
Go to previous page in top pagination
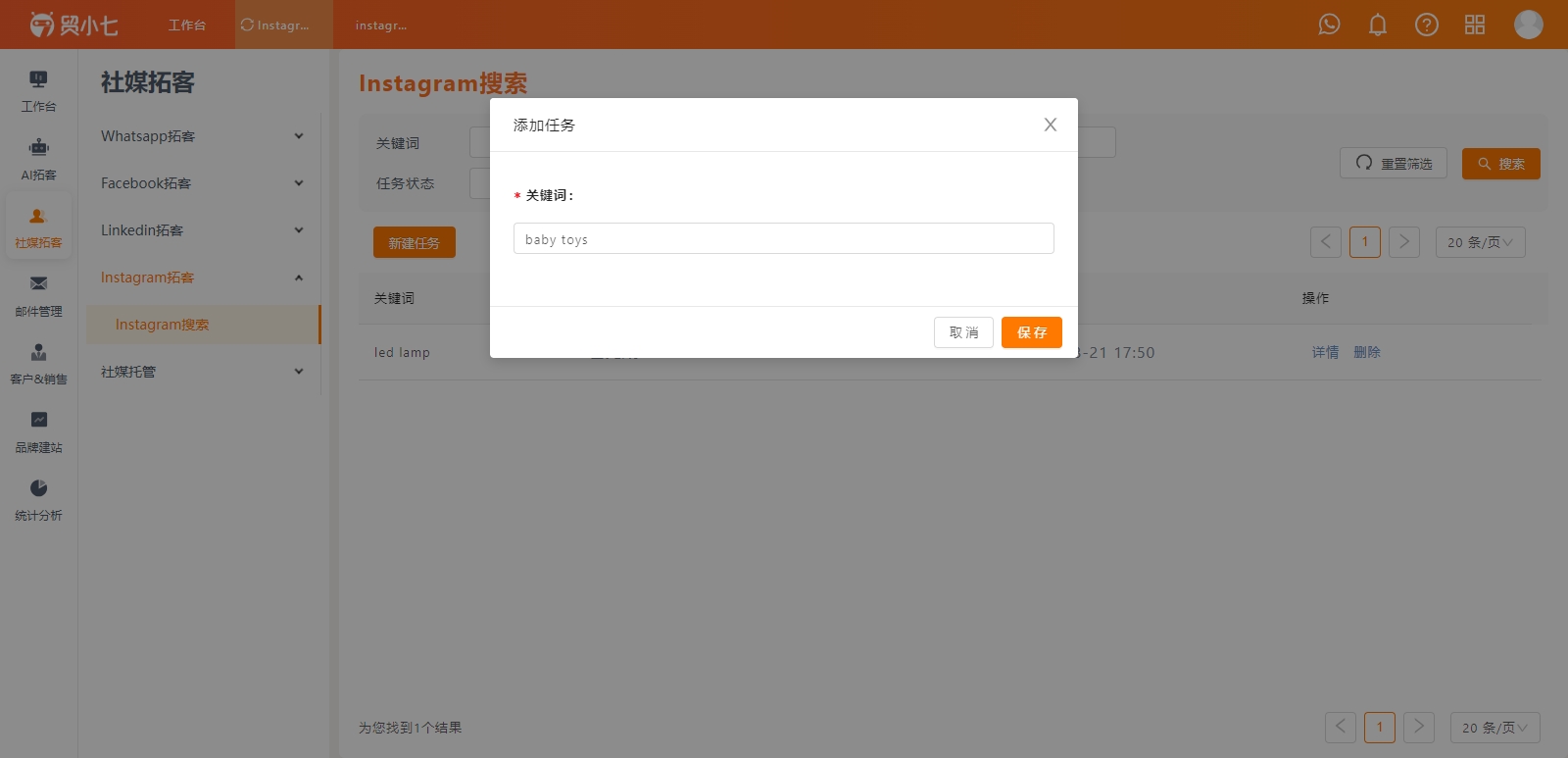1326,242
